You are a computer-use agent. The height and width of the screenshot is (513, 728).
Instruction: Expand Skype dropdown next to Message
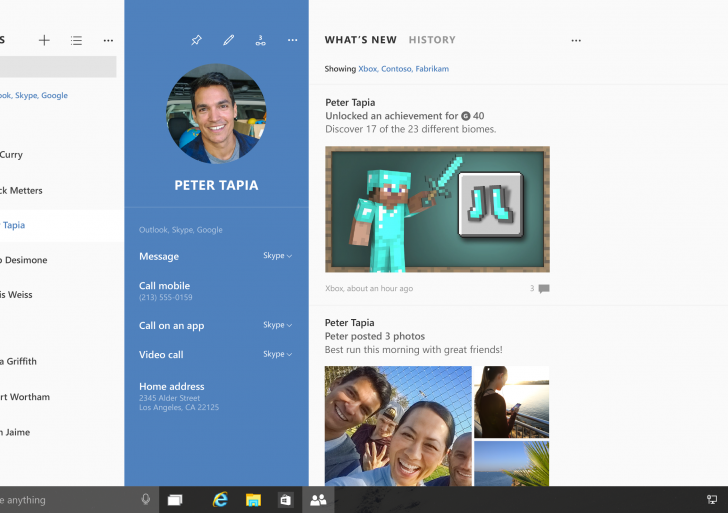click(278, 256)
